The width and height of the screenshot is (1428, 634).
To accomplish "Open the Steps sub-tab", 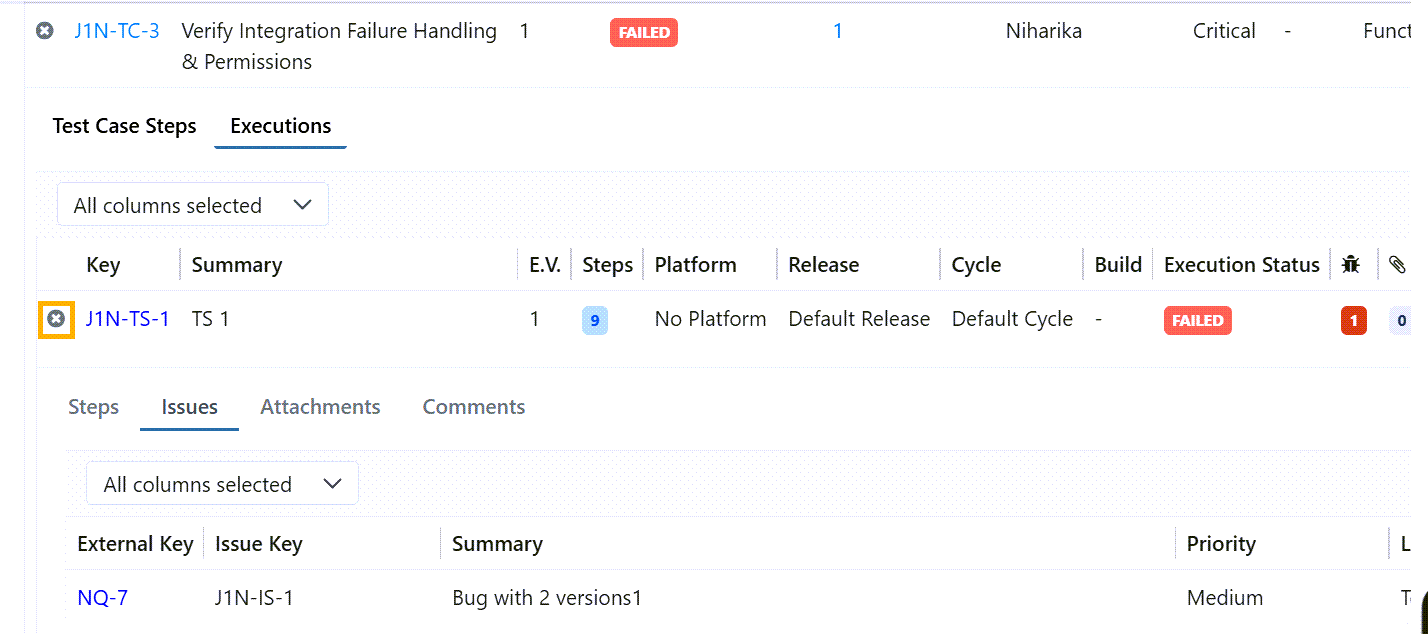I will pyautogui.click(x=93, y=407).
